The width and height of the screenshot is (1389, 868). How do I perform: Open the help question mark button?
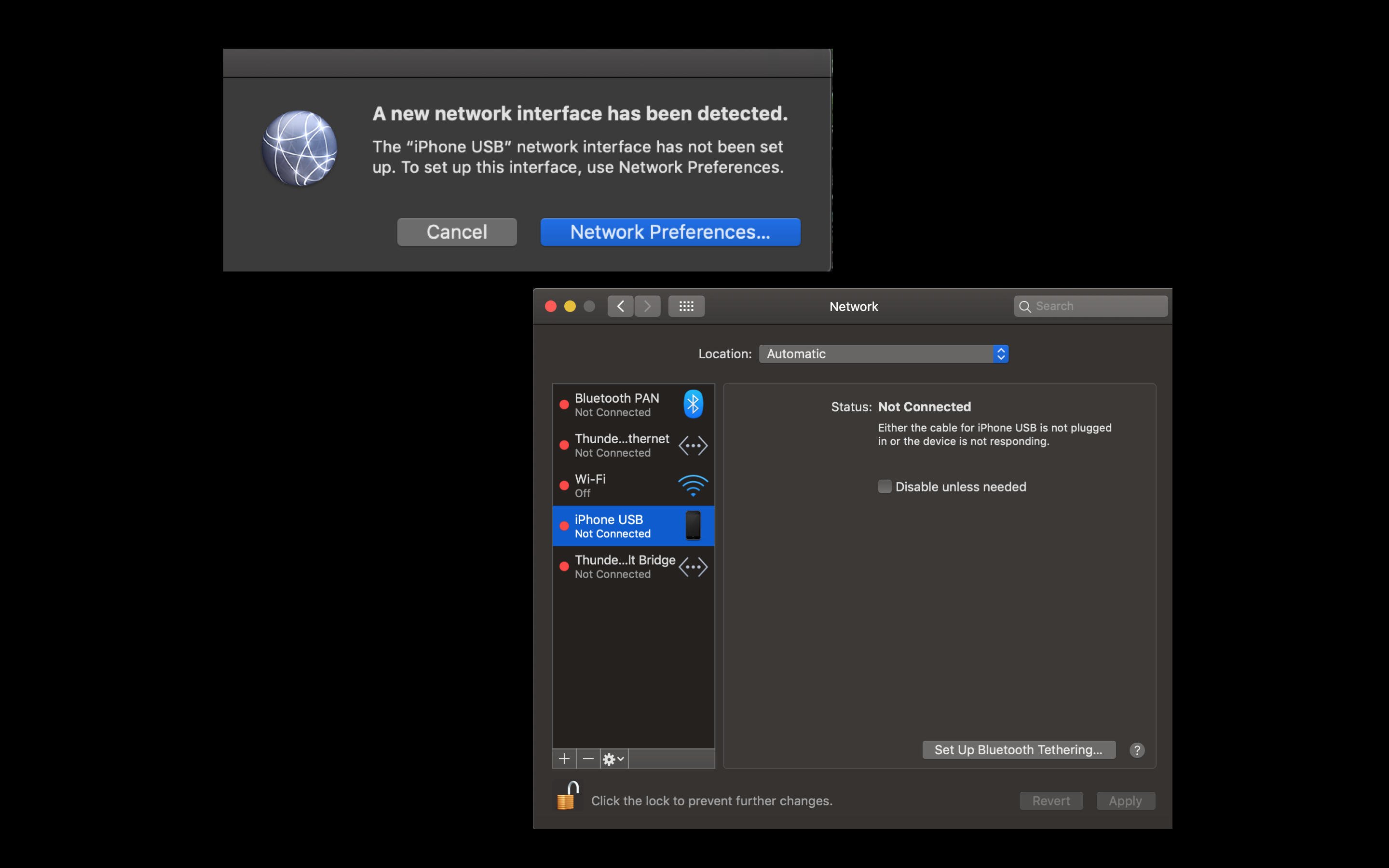click(x=1136, y=750)
